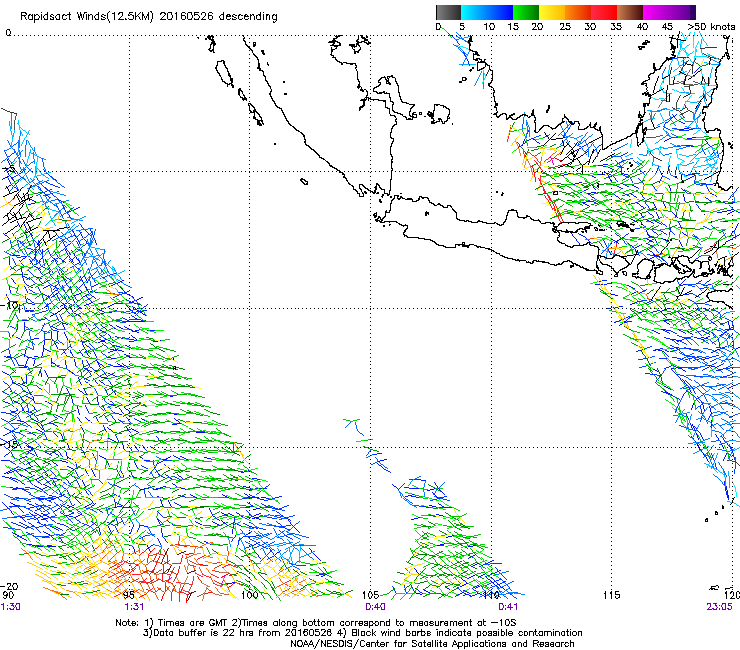Click the "23:05" overpass time label
The width and height of the screenshot is (740, 650).
click(719, 607)
